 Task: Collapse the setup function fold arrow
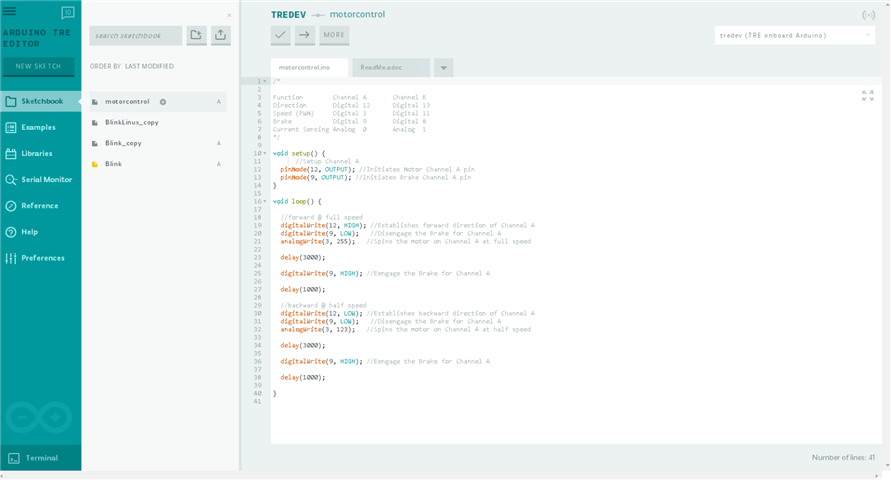(265, 153)
